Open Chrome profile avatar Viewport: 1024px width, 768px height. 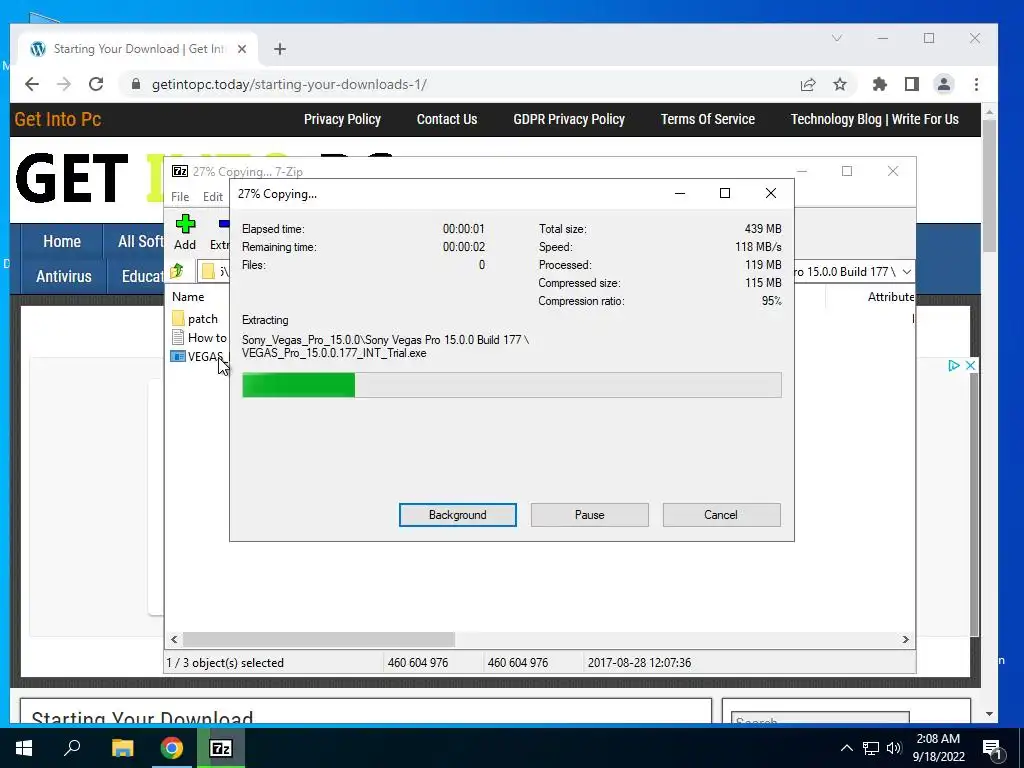tap(944, 84)
